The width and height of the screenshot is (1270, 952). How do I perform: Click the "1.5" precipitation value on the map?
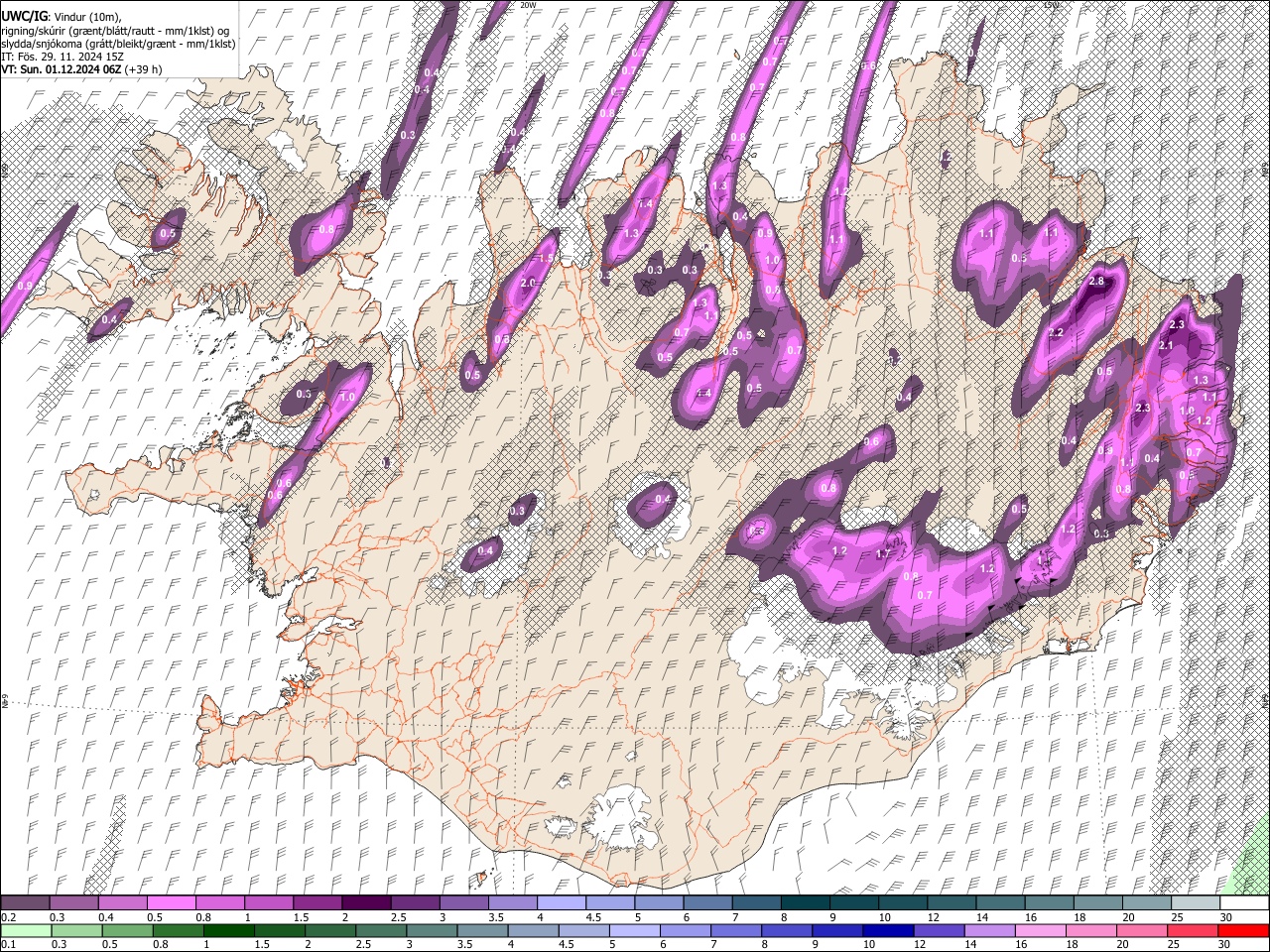click(545, 259)
